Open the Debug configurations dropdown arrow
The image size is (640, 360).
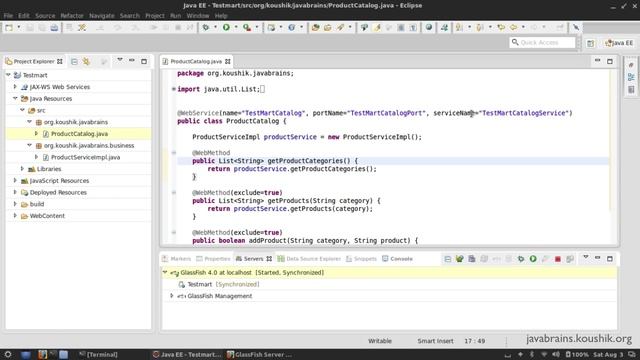(x=216, y=27)
